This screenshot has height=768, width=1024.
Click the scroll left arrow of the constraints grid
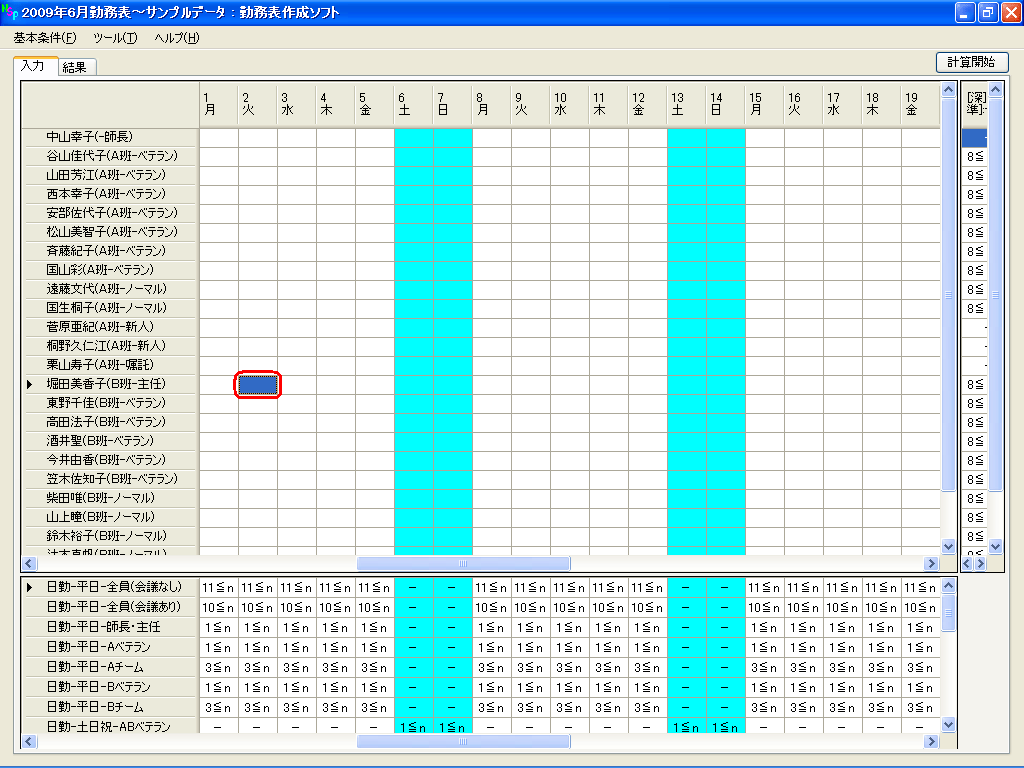[x=29, y=741]
